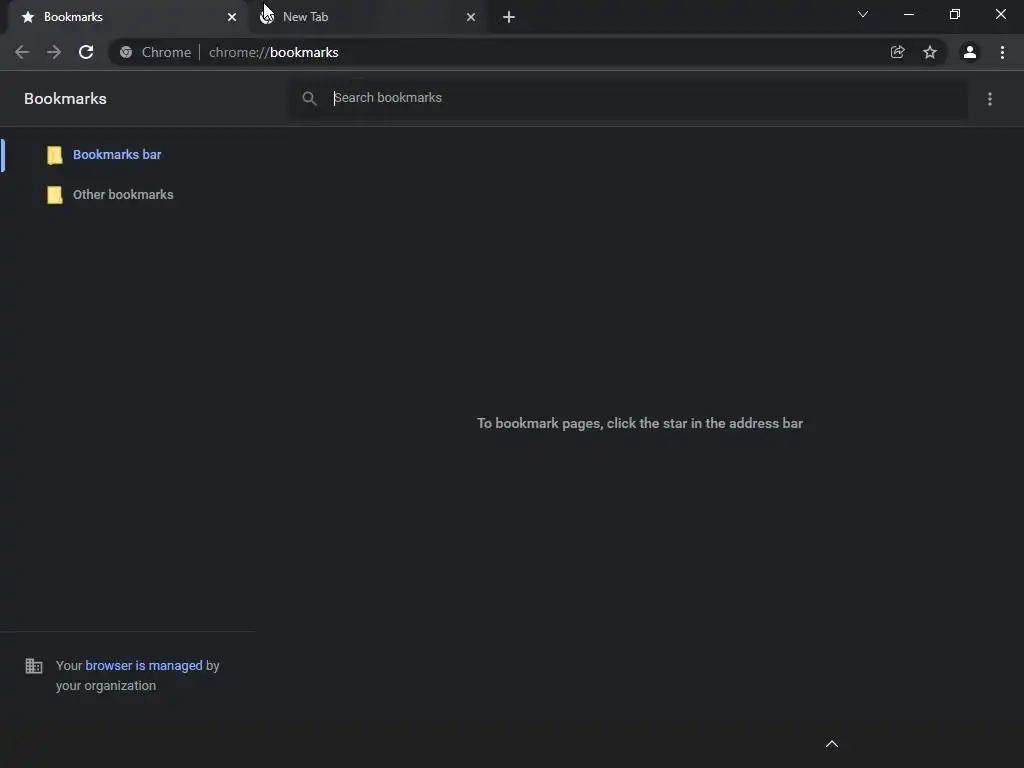Select the Bookmarks bar folder
This screenshot has height=768, width=1024.
pyautogui.click(x=117, y=155)
